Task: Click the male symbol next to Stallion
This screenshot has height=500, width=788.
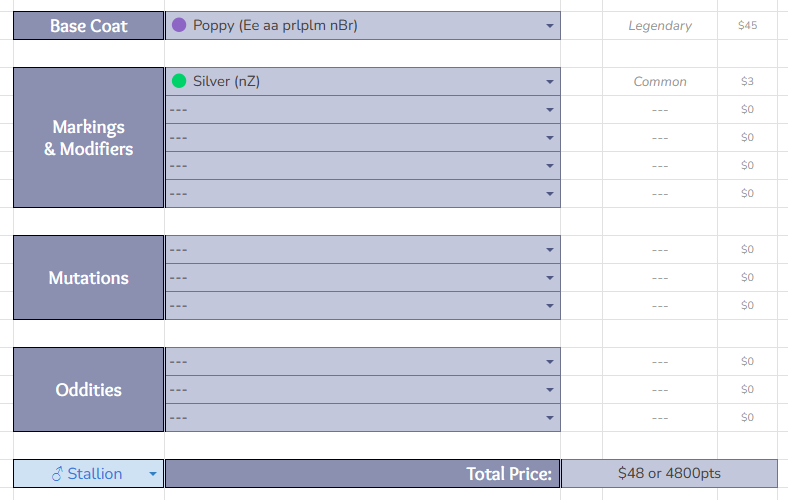Action: [57, 474]
